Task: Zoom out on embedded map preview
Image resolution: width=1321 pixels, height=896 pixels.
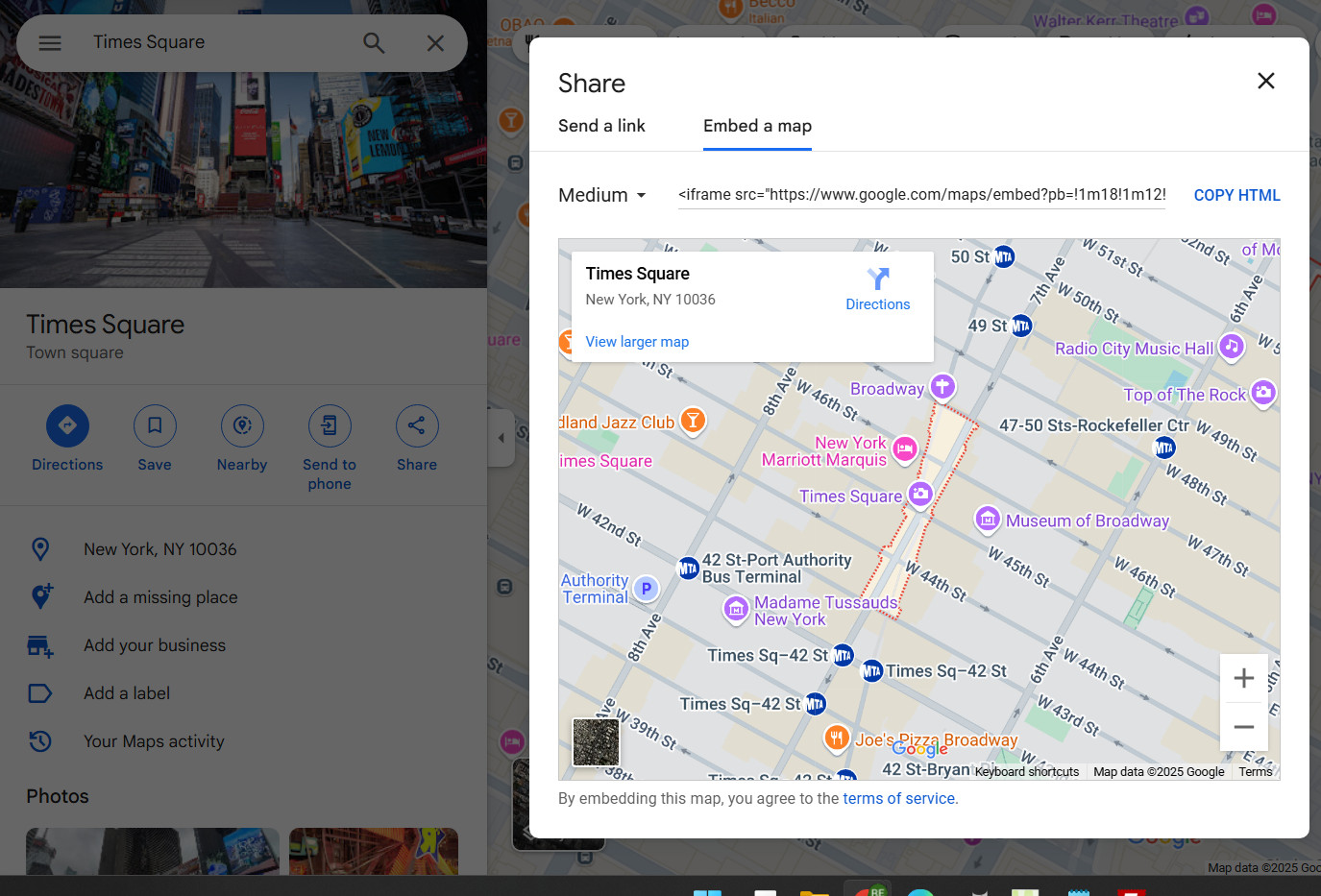Action: 1243,727
